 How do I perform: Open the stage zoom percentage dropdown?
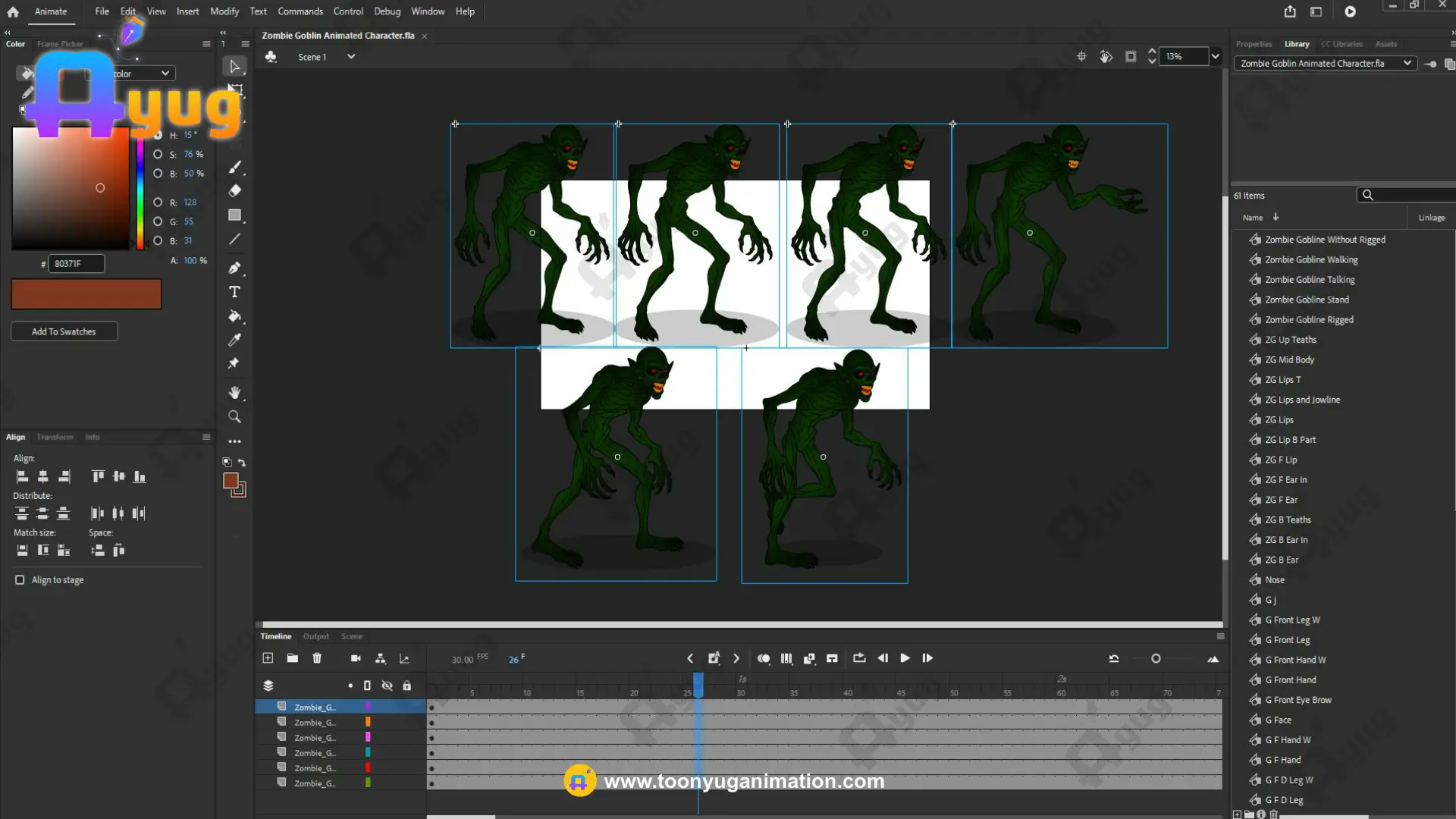click(x=1216, y=56)
